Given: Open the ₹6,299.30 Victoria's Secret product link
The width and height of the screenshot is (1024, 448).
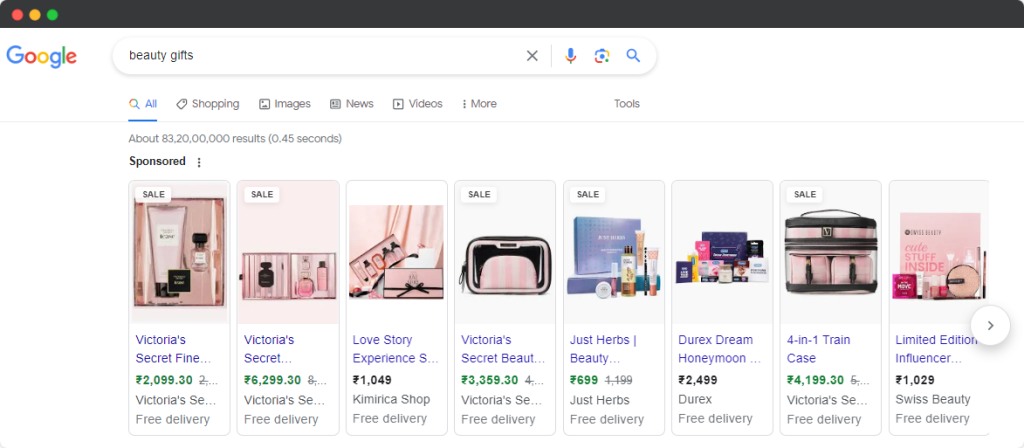Looking at the screenshot, I should (x=269, y=349).
